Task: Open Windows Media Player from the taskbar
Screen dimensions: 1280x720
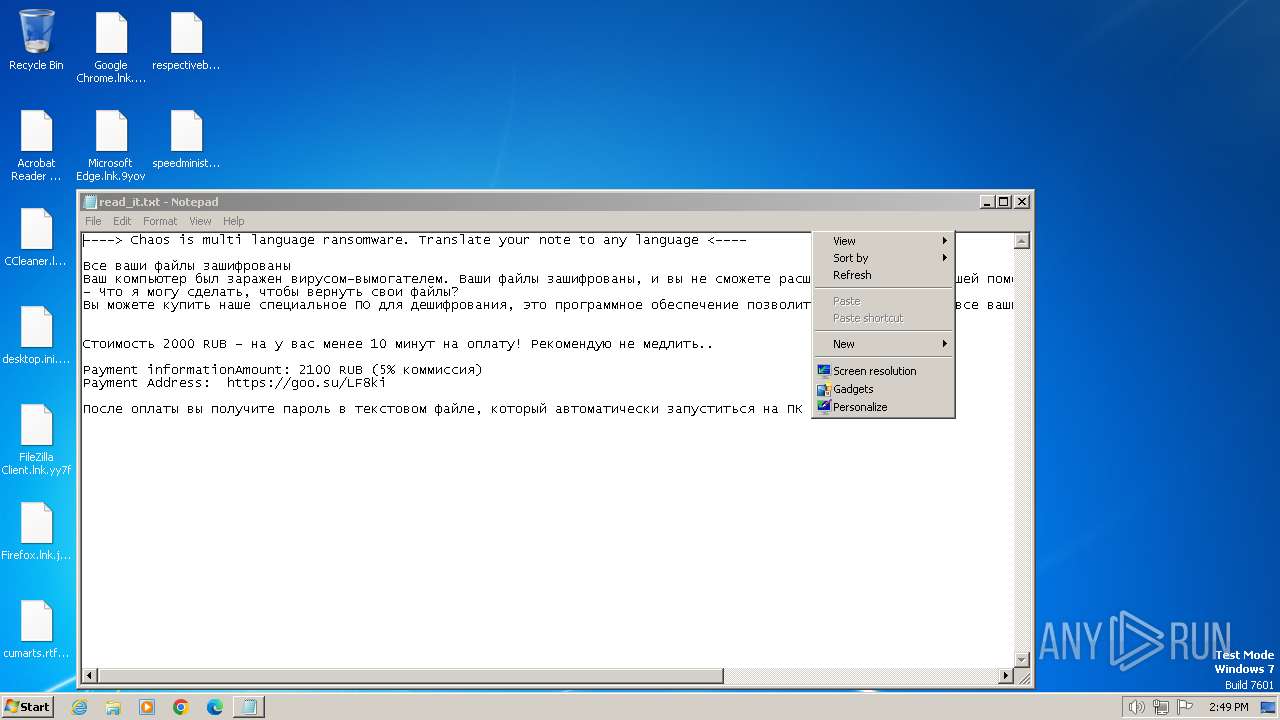Action: click(147, 707)
